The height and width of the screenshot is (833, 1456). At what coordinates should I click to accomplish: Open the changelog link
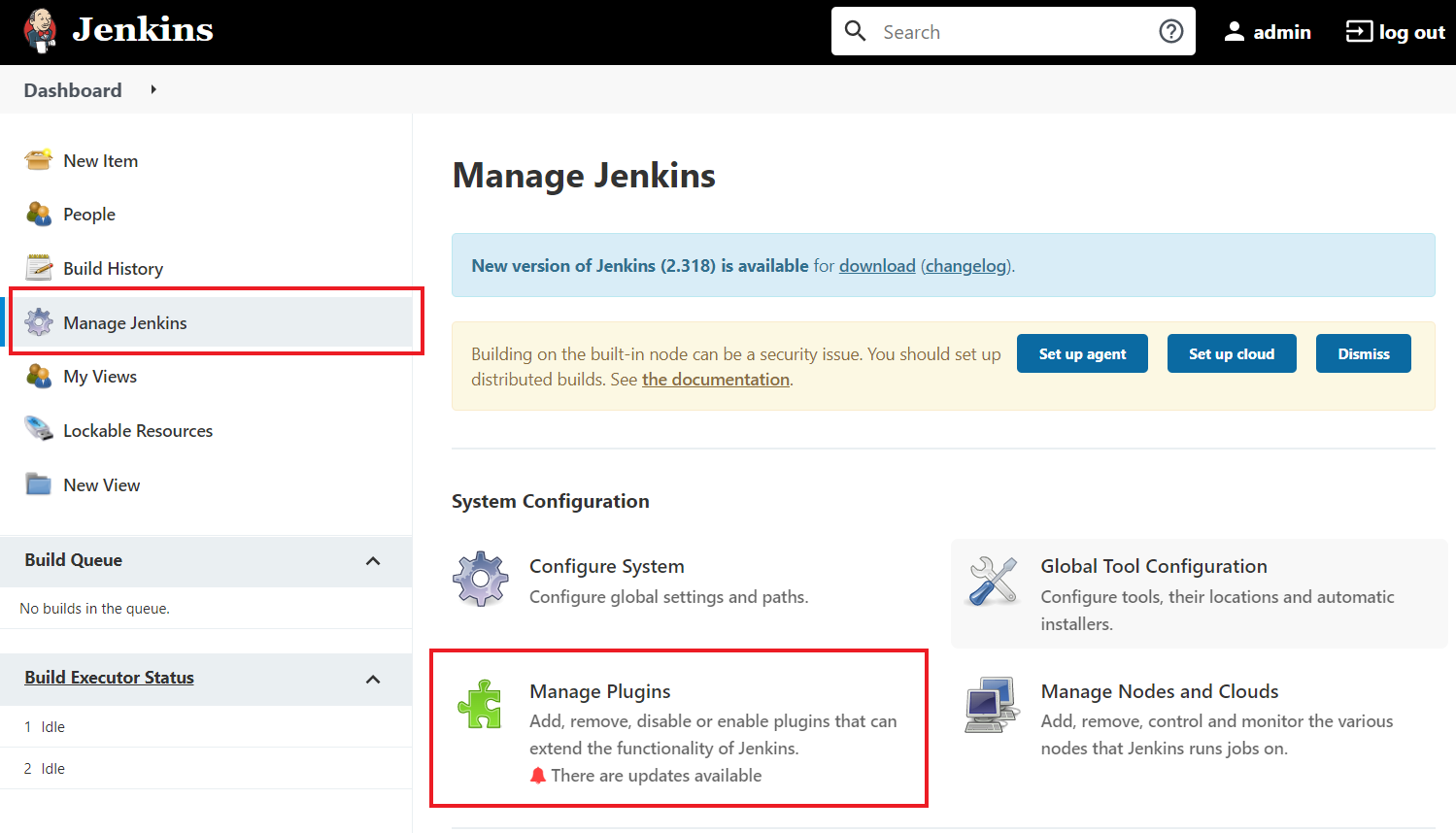click(x=966, y=266)
